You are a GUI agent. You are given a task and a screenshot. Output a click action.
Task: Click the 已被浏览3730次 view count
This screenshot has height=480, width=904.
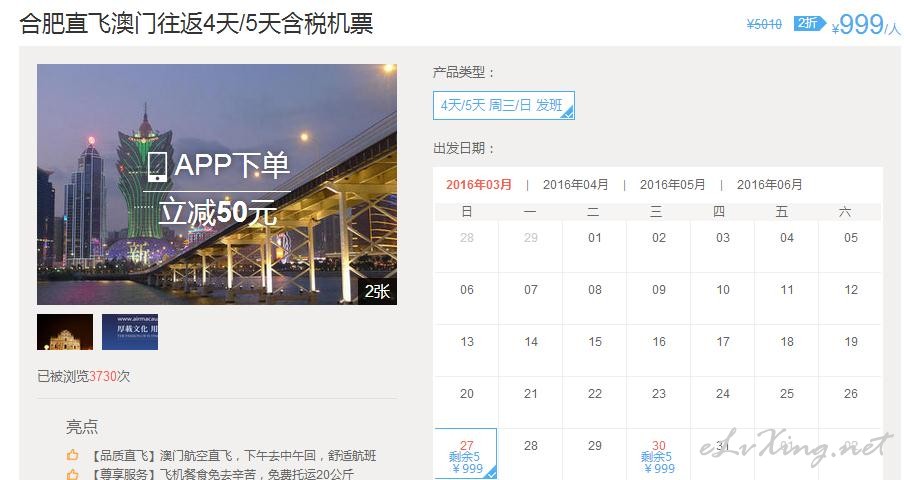(84, 376)
